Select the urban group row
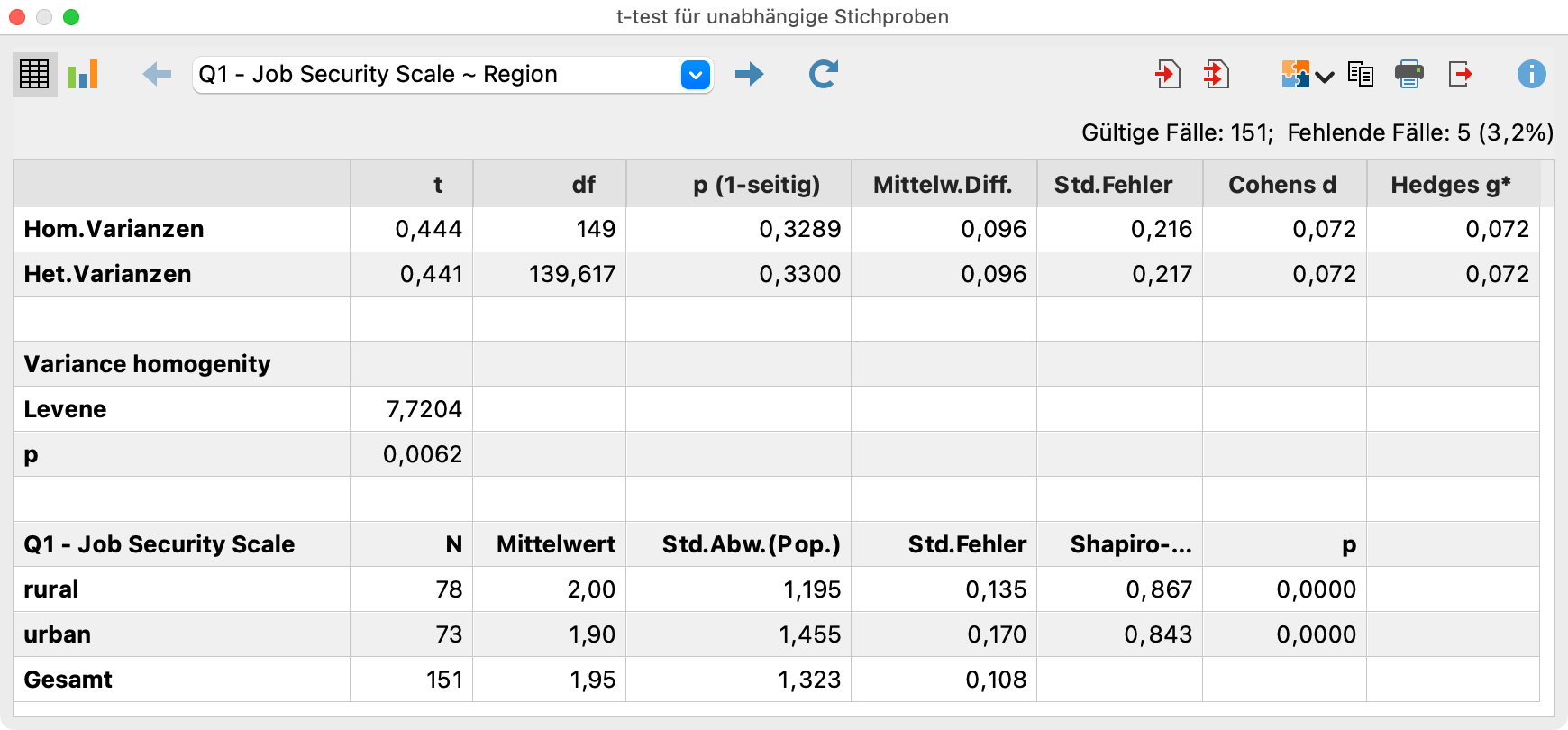Screen dimensions: 1568x730 pos(58,634)
